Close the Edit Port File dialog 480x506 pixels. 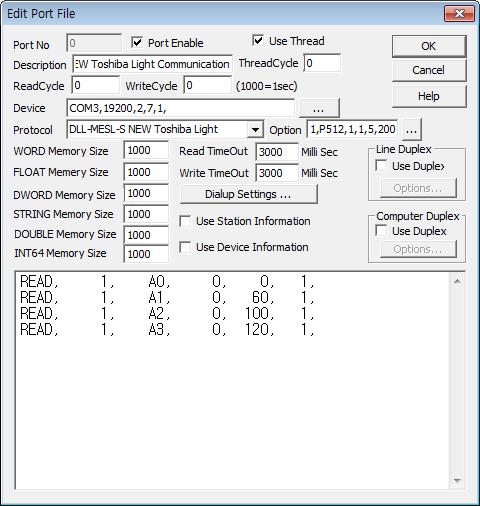tap(459, 14)
